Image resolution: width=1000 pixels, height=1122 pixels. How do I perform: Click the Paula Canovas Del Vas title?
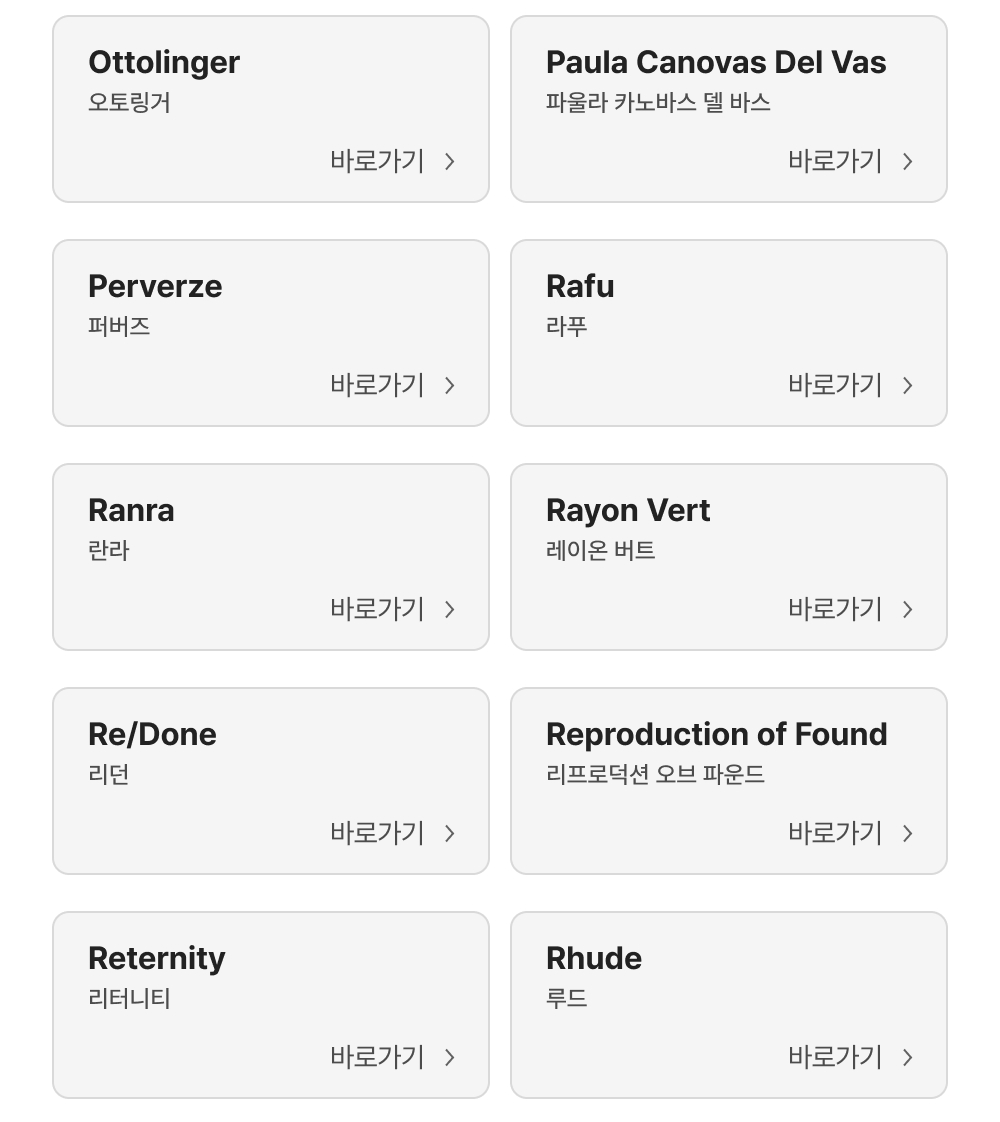click(716, 62)
